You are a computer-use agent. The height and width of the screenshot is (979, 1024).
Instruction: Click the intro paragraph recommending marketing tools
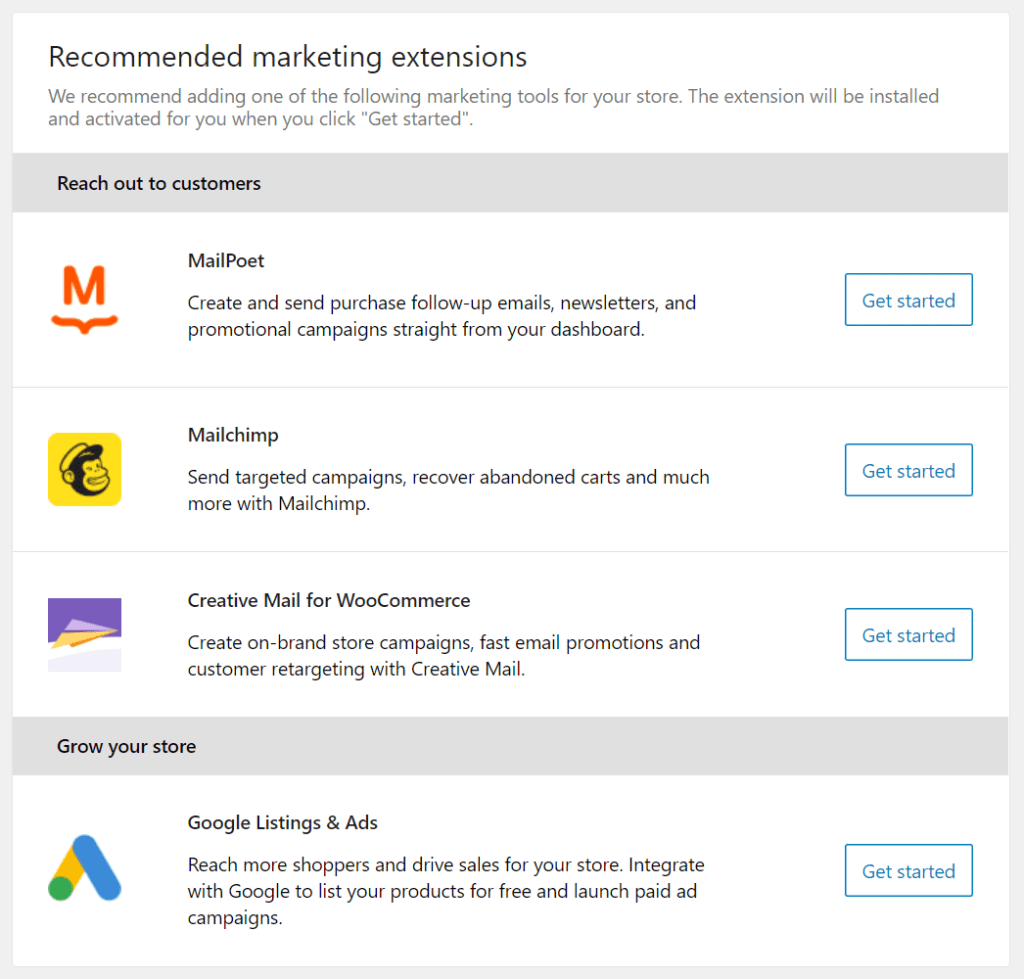coord(493,108)
